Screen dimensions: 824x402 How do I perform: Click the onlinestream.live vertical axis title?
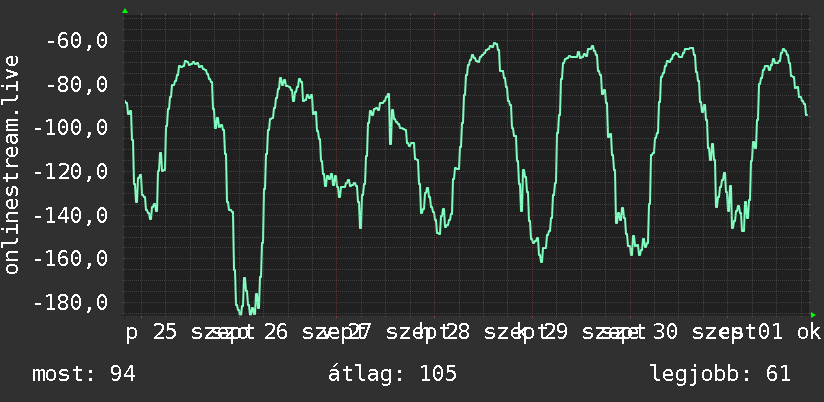(x=11, y=164)
